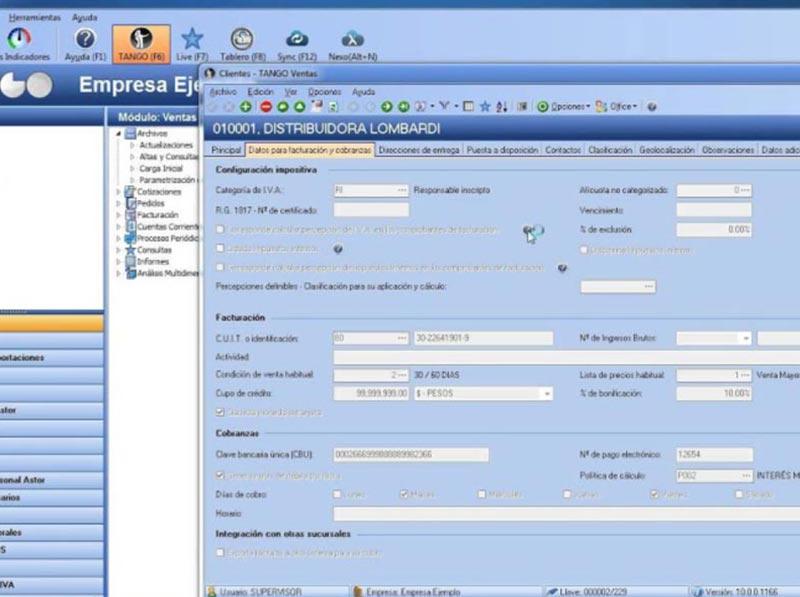Open Alícuota no categorizado lookup button
Image resolution: width=800 pixels, height=597 pixels.
point(745,190)
